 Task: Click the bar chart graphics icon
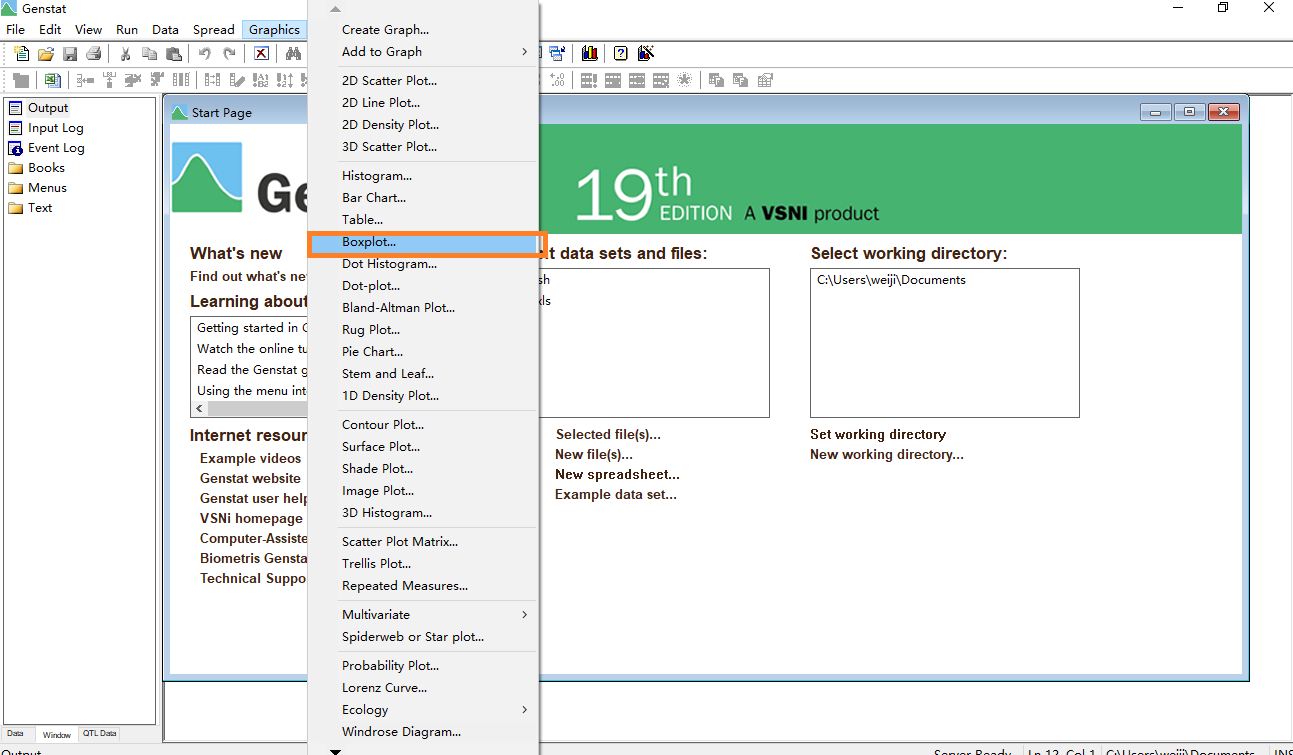coord(589,54)
